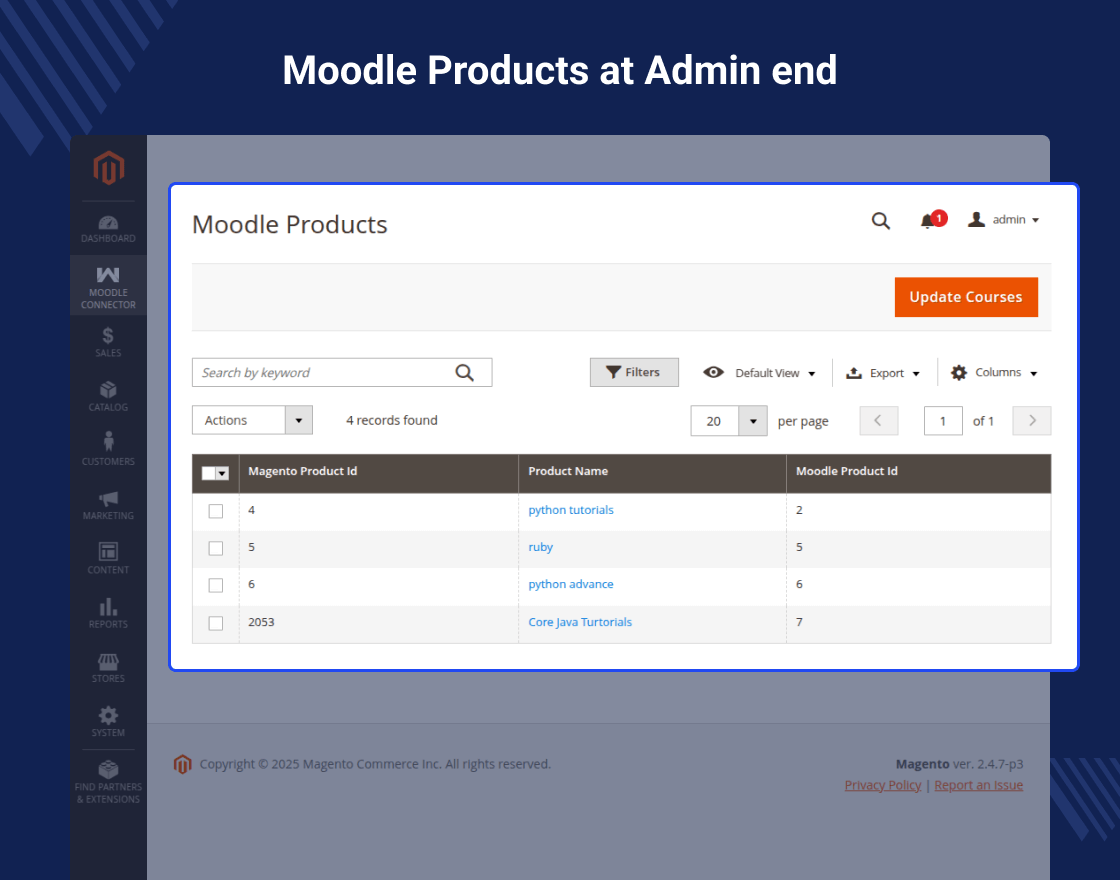Click the global search magnifier icon
The height and width of the screenshot is (880, 1120).
[x=881, y=221]
